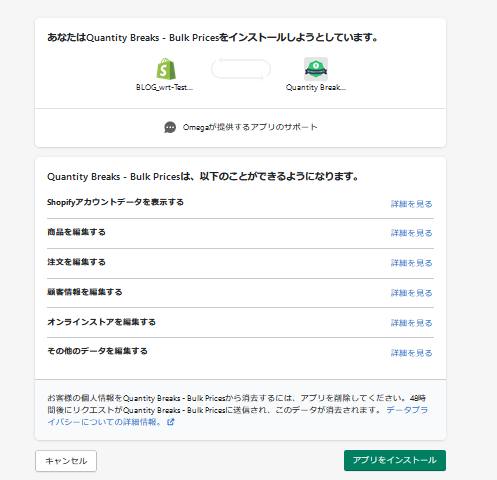Click the オンラインストアを編集する permission text
497x480 pixels.
point(101,322)
